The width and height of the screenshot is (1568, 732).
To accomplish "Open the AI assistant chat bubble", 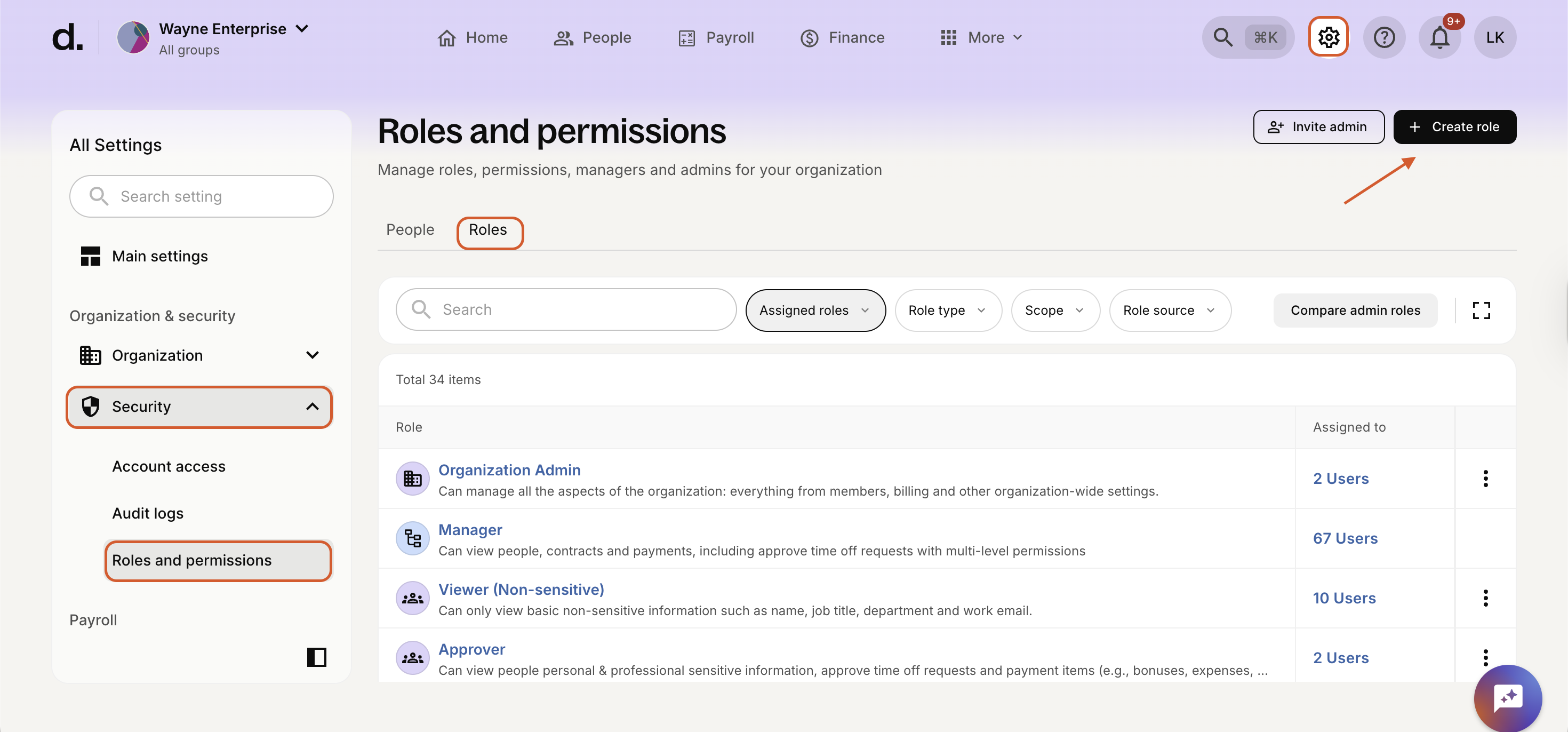I will coord(1508,698).
